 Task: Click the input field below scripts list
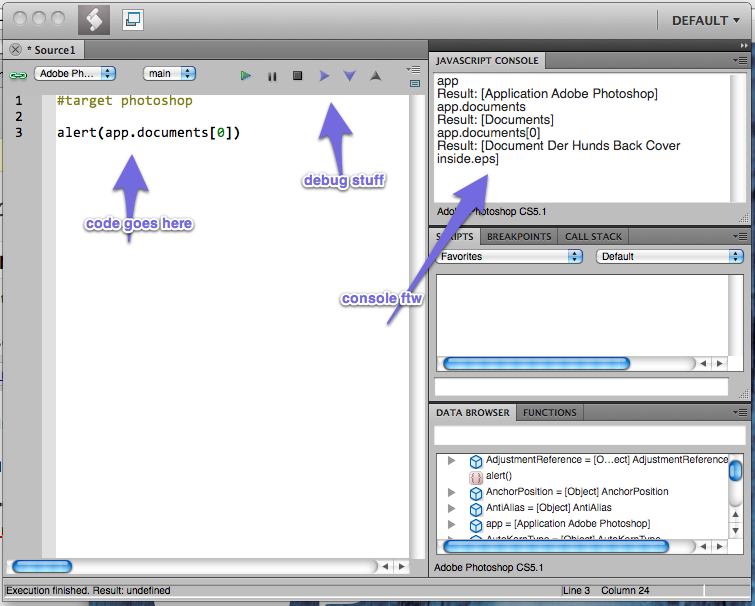pos(581,387)
